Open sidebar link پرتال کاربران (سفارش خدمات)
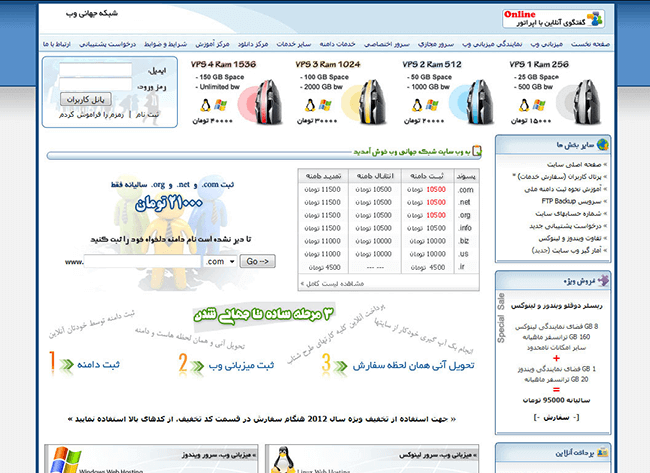 [x=560, y=177]
